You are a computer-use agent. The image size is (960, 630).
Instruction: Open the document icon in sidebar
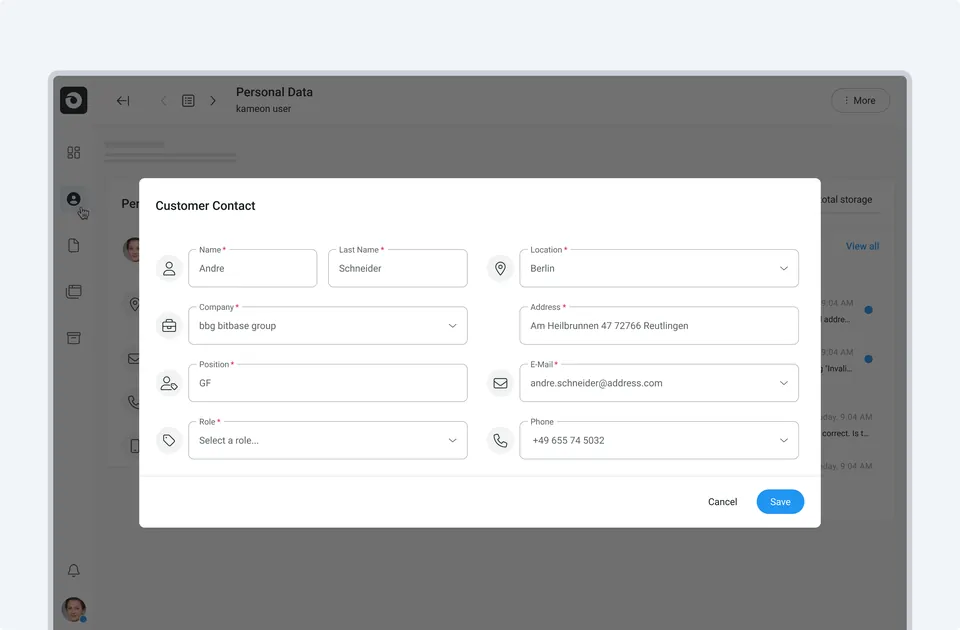point(73,246)
